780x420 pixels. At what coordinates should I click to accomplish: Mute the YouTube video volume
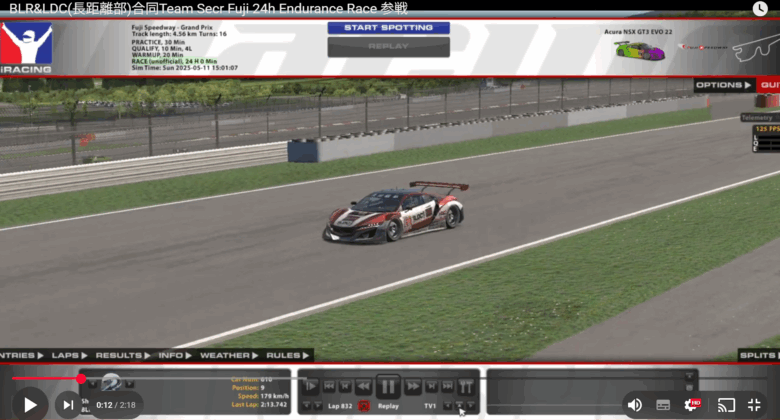pos(634,405)
